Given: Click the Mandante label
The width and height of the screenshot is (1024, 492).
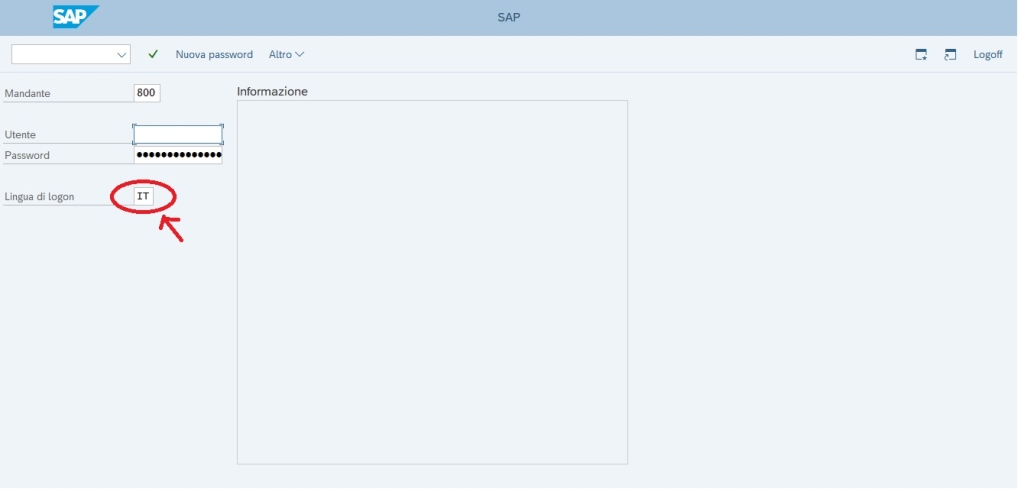Looking at the screenshot, I should click(27, 93).
